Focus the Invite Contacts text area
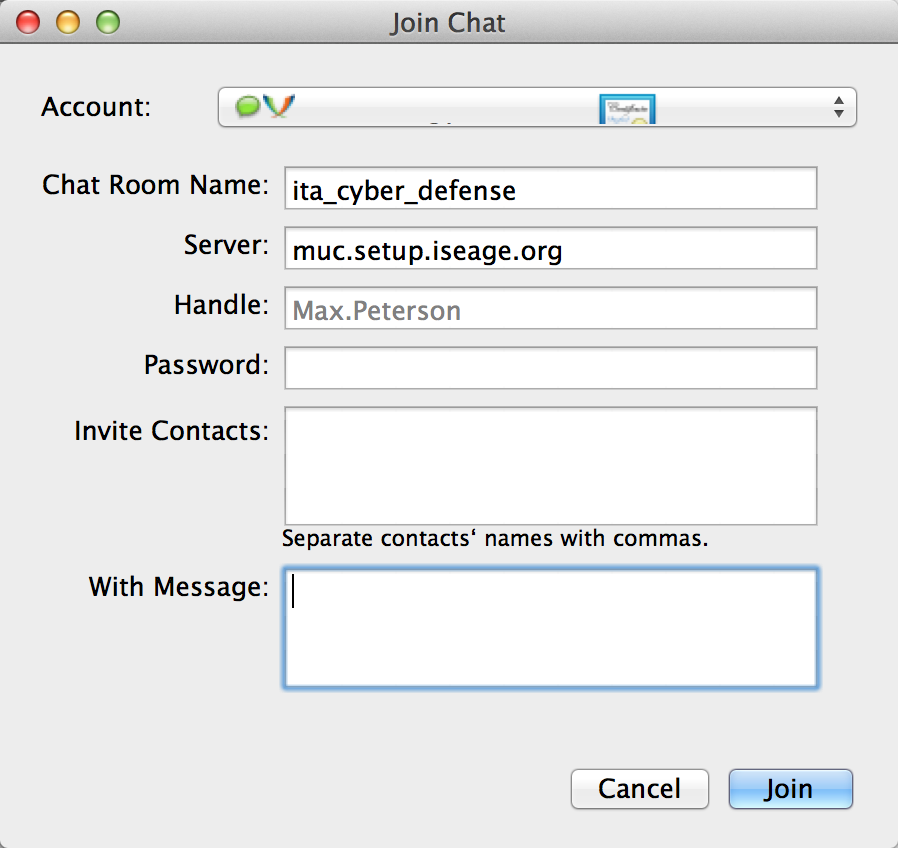The height and width of the screenshot is (848, 898). [550, 466]
